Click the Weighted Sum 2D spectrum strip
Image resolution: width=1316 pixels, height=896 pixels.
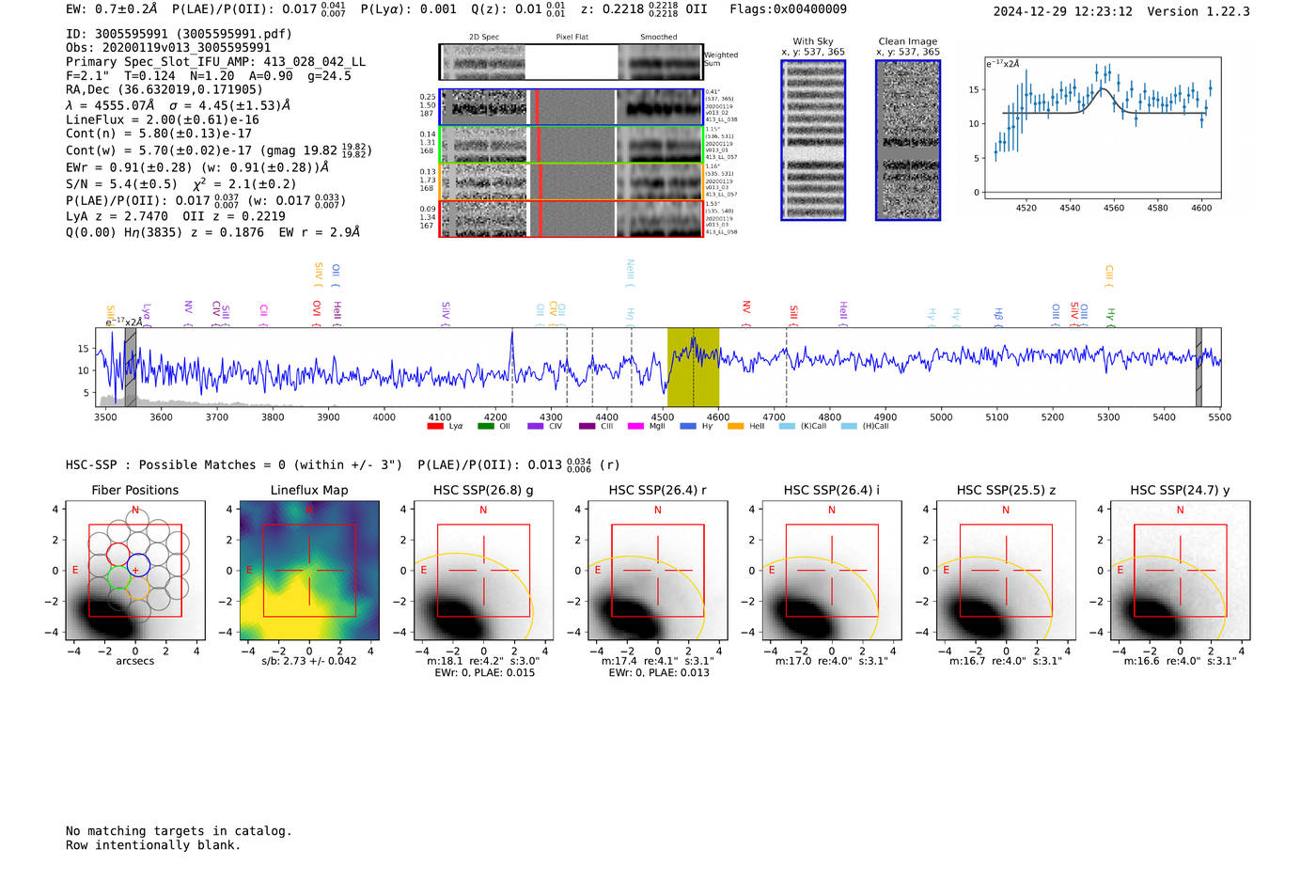pyautogui.click(x=571, y=62)
